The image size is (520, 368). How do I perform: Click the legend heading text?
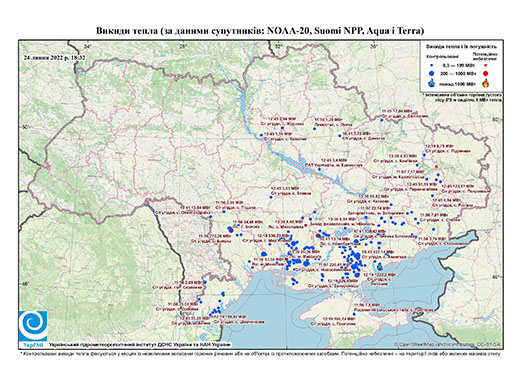pyautogui.click(x=462, y=46)
